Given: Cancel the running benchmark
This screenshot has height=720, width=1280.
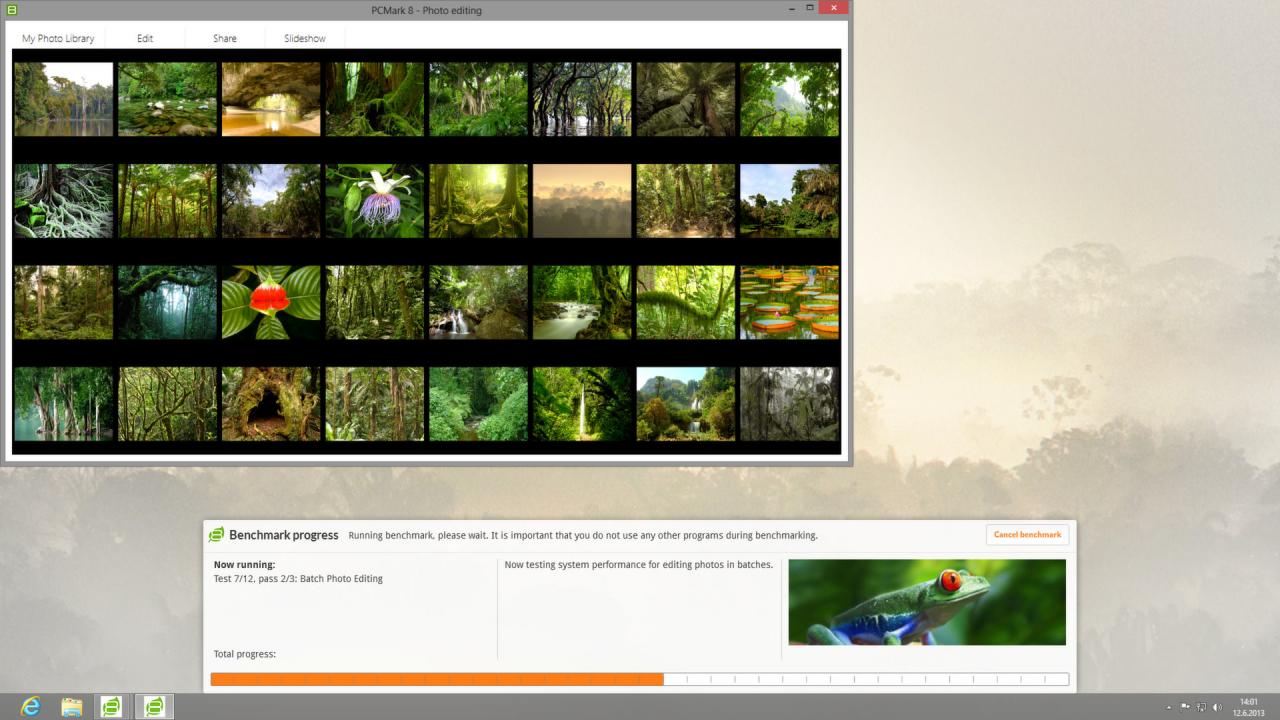Looking at the screenshot, I should tap(1027, 534).
